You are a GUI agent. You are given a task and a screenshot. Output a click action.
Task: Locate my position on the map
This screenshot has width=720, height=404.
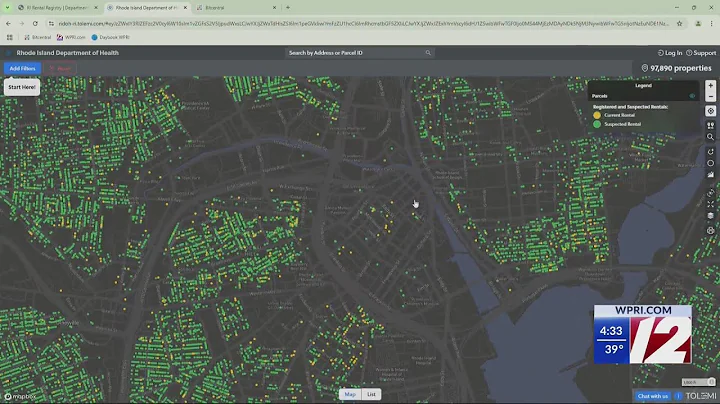coord(710,111)
